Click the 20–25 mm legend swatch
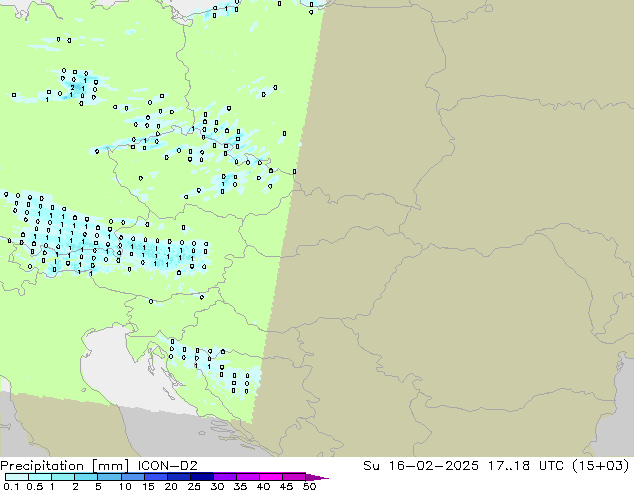 (x=178, y=477)
